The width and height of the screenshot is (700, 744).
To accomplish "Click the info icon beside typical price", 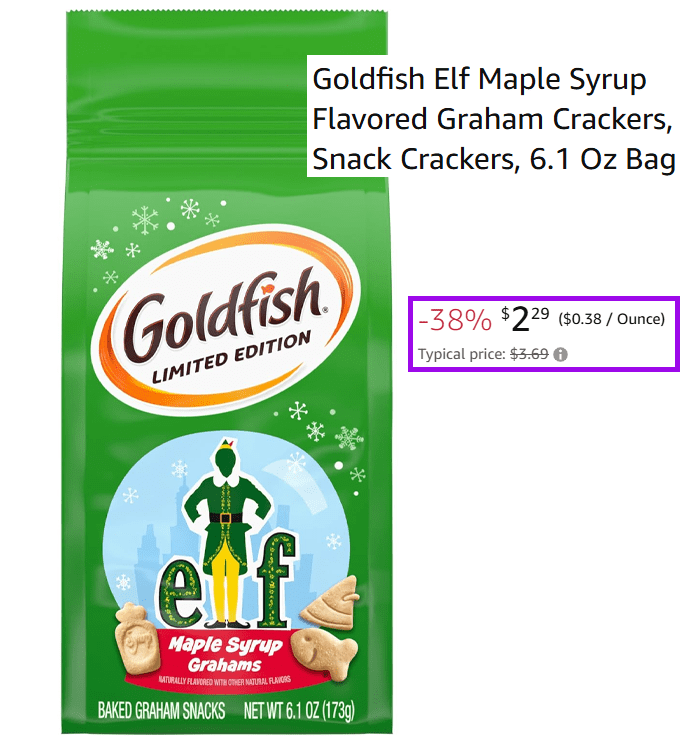I will tap(560, 354).
